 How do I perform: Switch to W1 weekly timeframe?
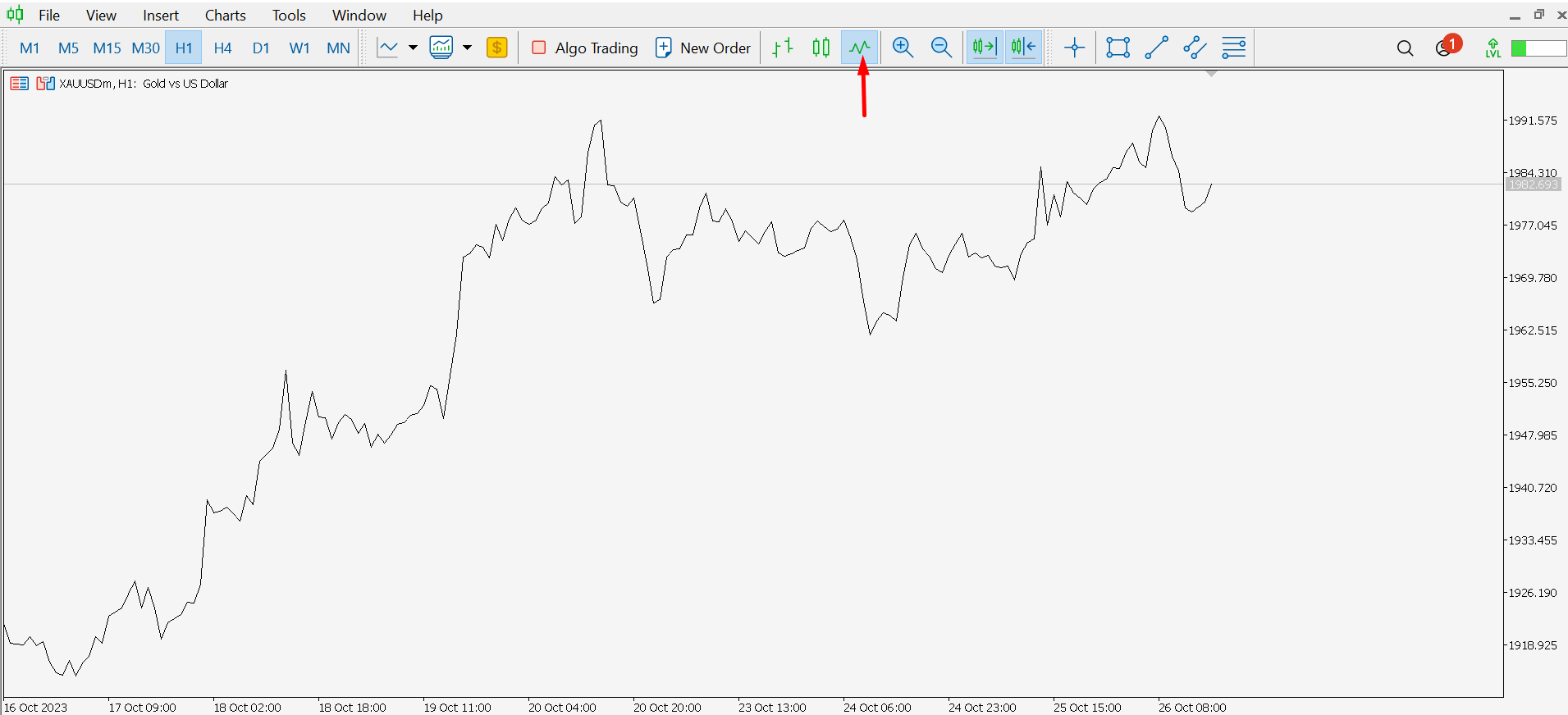(x=299, y=48)
